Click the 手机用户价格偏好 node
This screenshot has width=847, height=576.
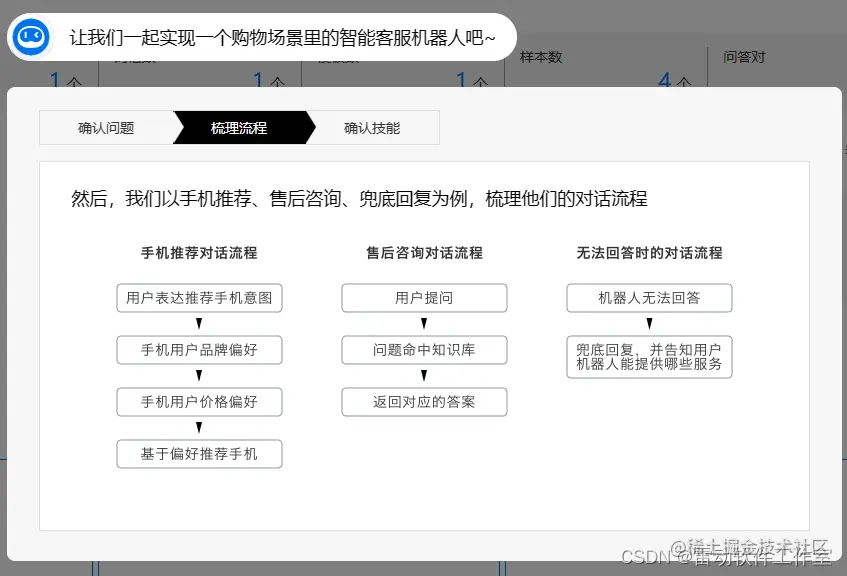point(199,402)
